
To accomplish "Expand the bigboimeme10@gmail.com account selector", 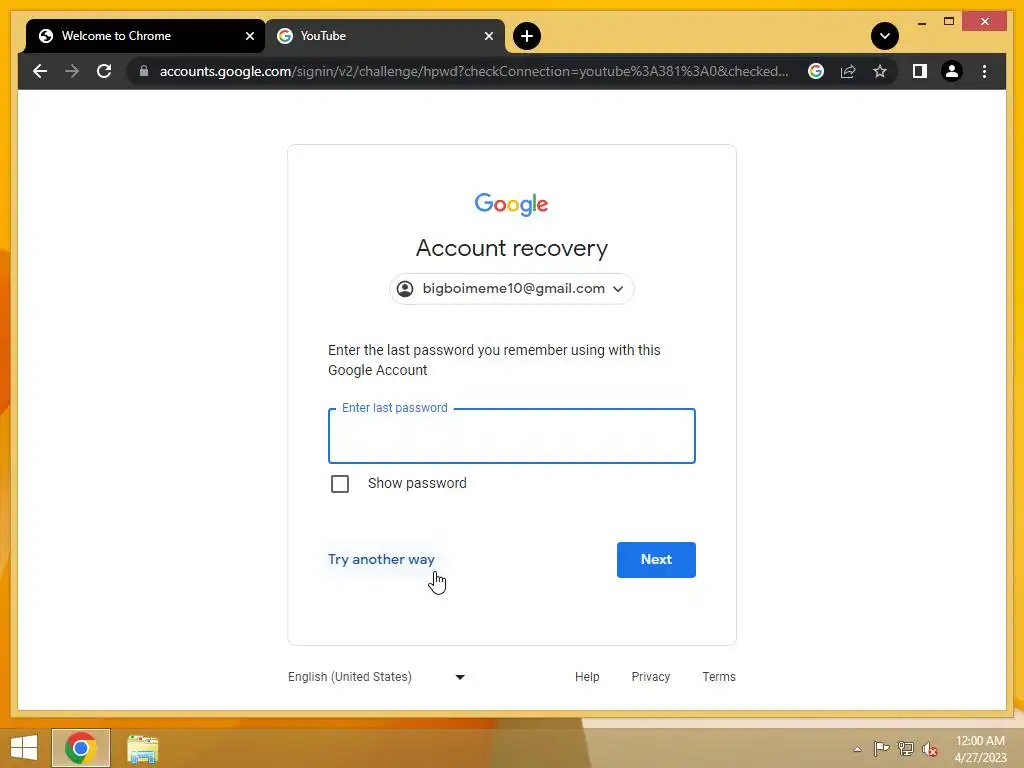I will pos(511,289).
